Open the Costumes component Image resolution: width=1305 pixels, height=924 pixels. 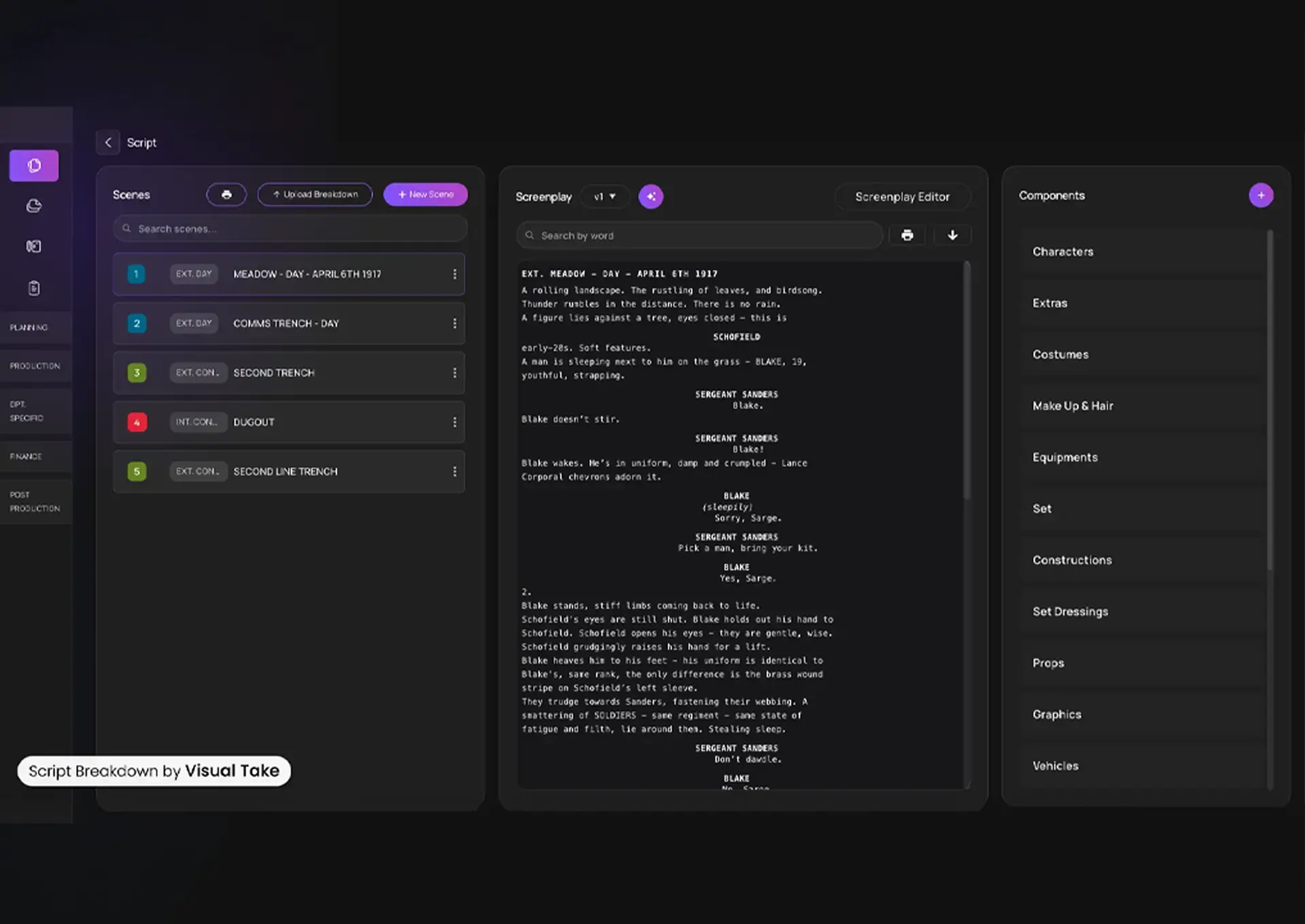[x=1141, y=355]
